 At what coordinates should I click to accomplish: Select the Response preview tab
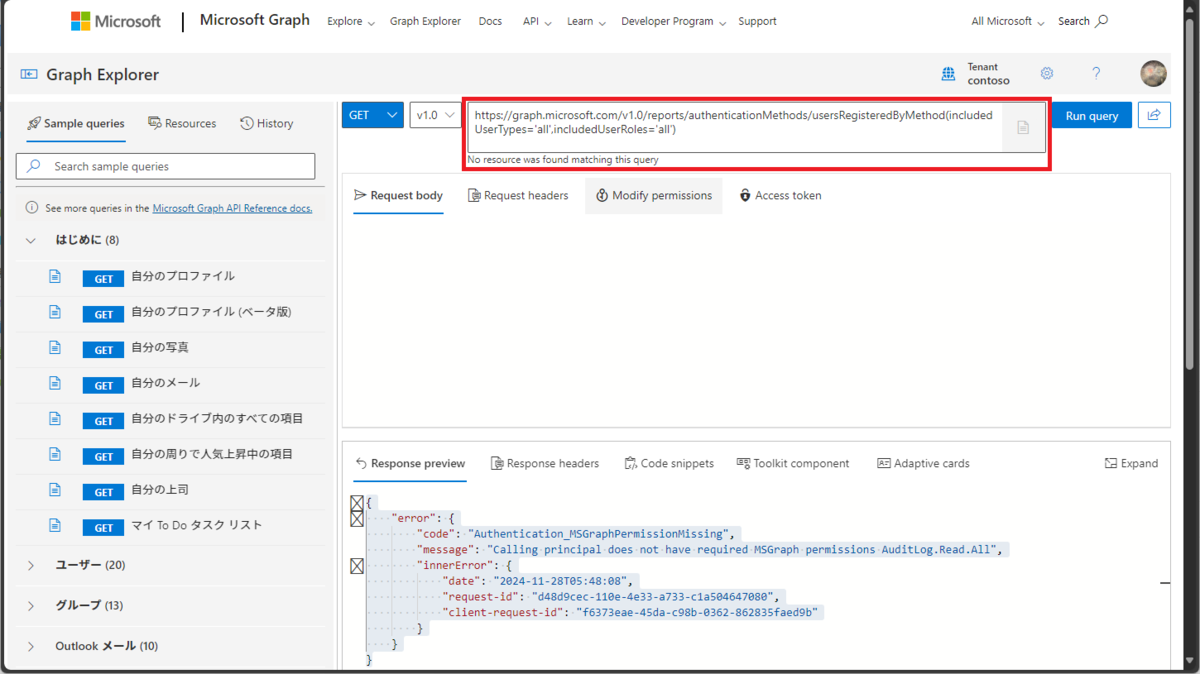tap(410, 464)
